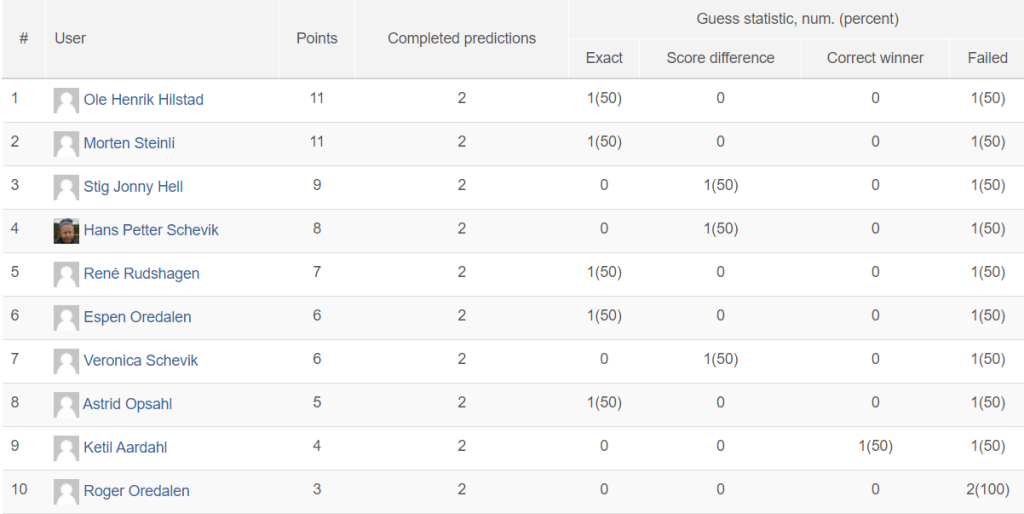Viewport: 1024px width, 514px height.
Task: Click the Failed column header
Action: [987, 58]
